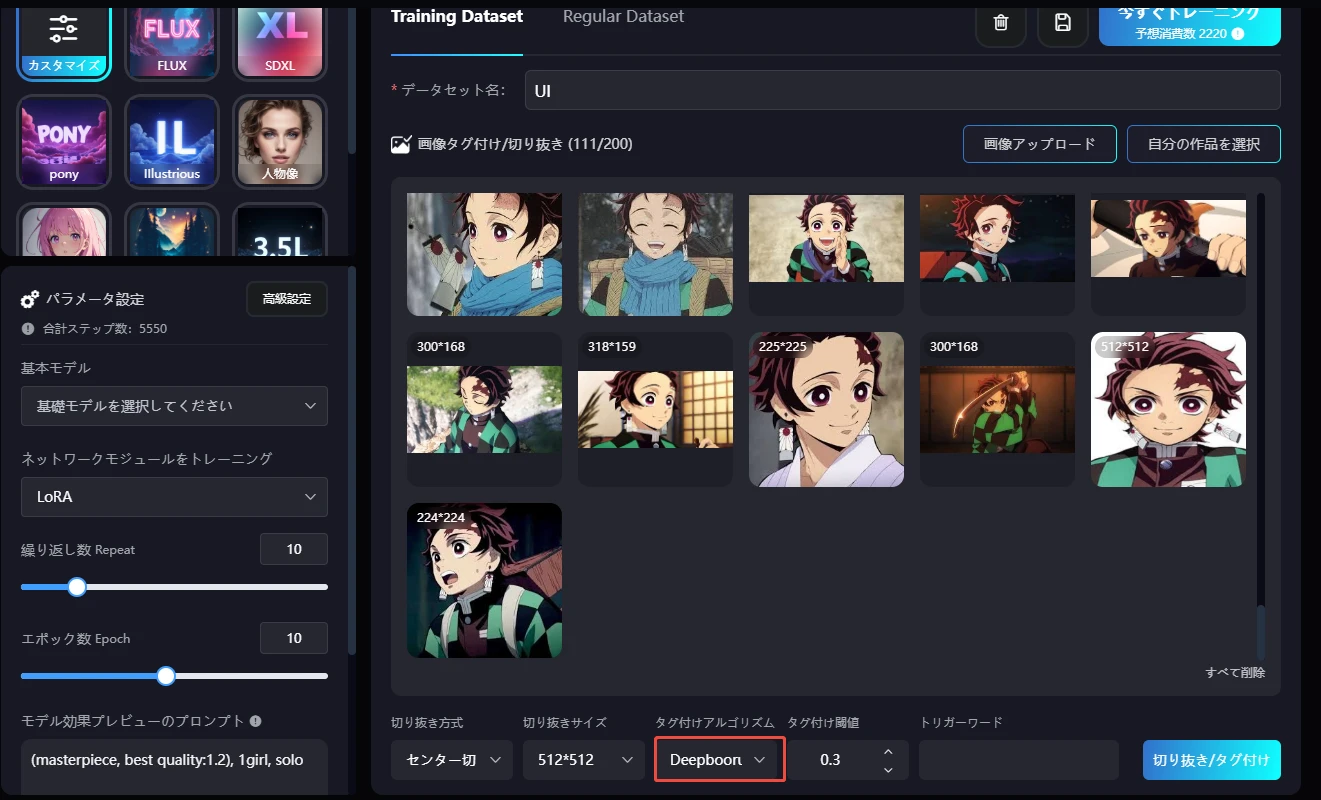Click the trash delete dataset icon
The width and height of the screenshot is (1321, 800).
pyautogui.click(x=1001, y=22)
